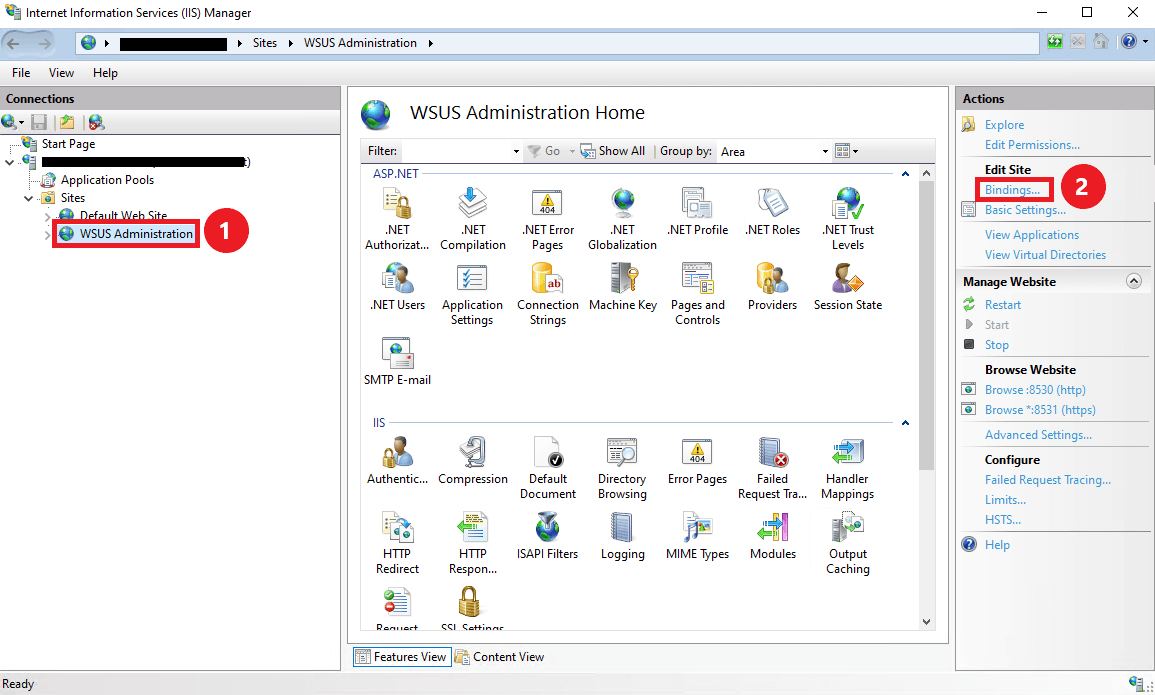
Task: Click the Basic Settings... link
Action: 1025,210
